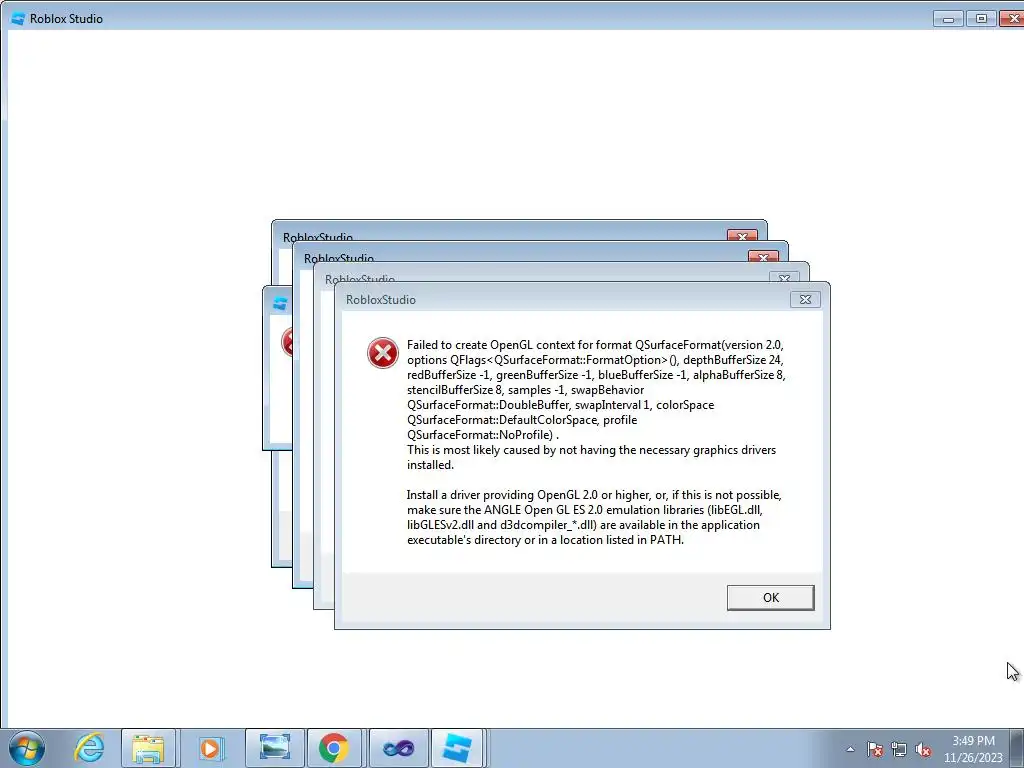This screenshot has height=768, width=1024.
Task: Click the "Roblox Studio" main window title text
Action: pos(66,19)
